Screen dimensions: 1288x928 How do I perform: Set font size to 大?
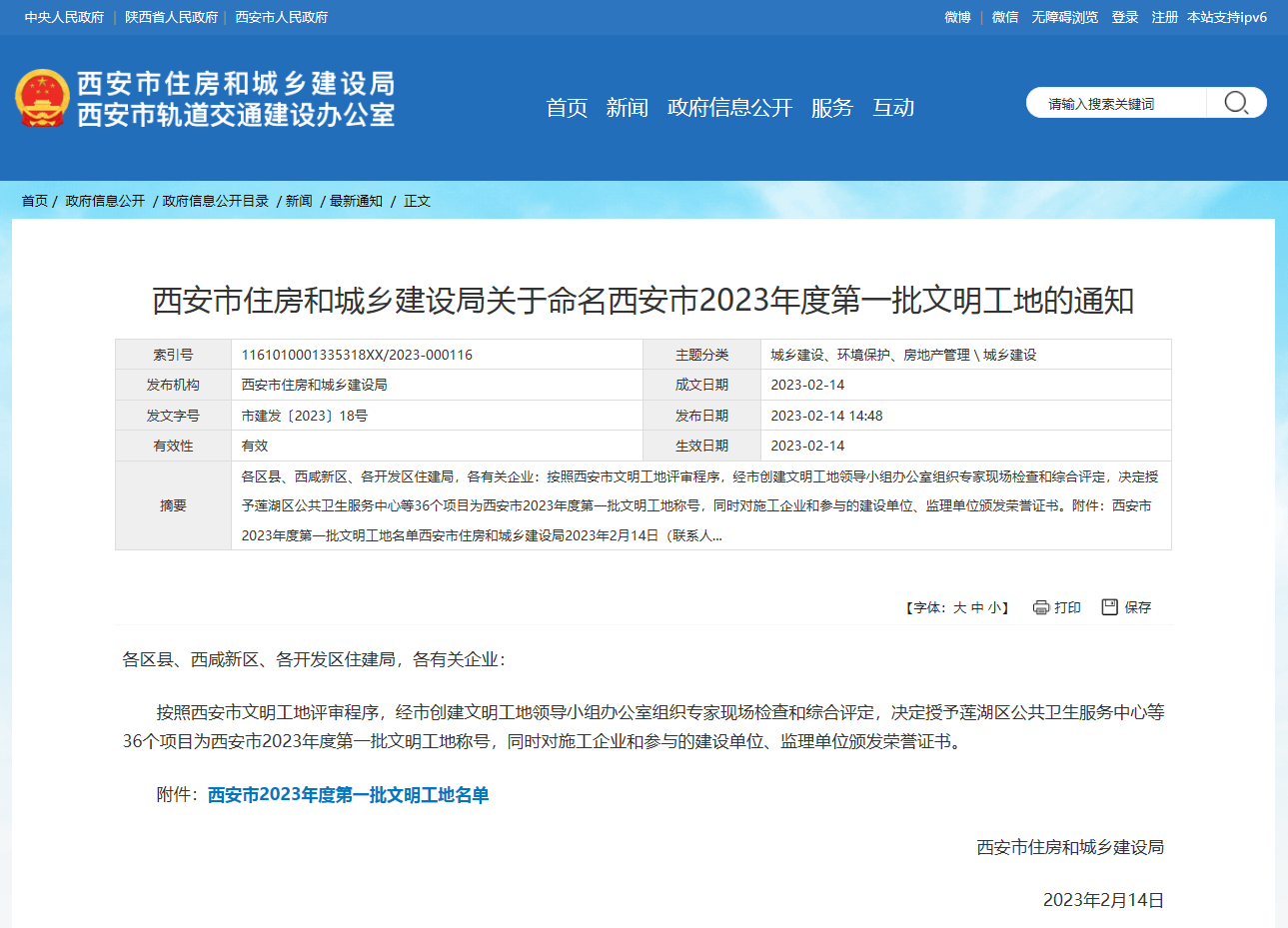coord(959,607)
